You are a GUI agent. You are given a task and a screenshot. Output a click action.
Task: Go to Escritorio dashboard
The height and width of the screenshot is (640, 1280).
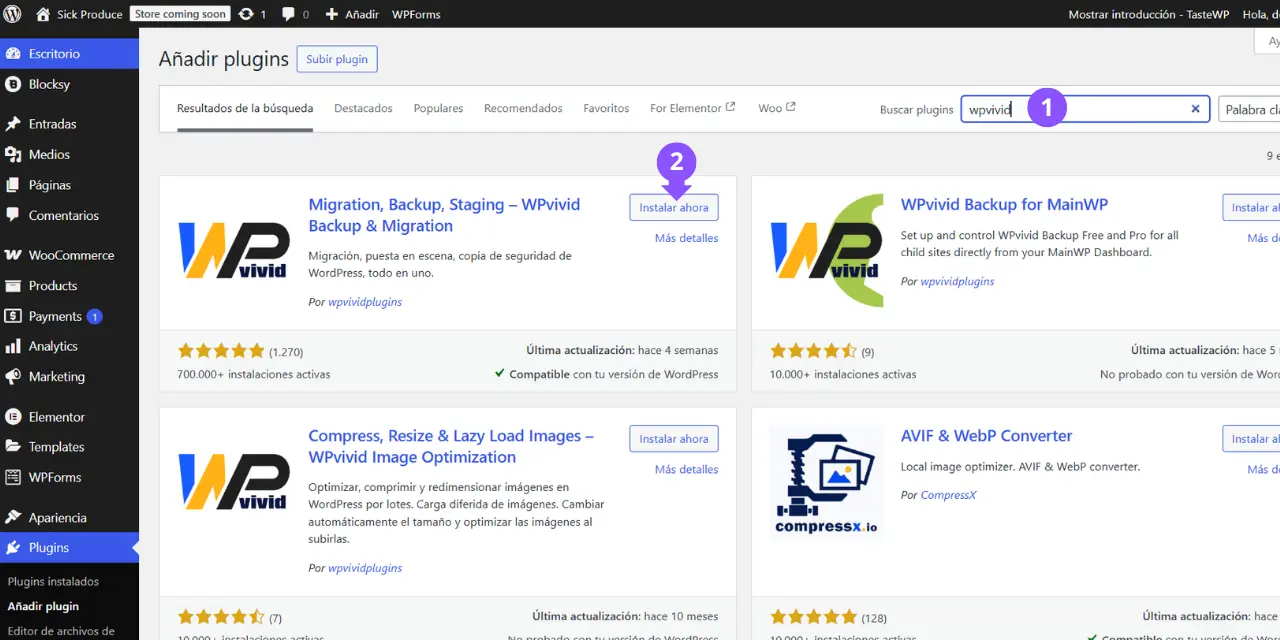[69, 53]
